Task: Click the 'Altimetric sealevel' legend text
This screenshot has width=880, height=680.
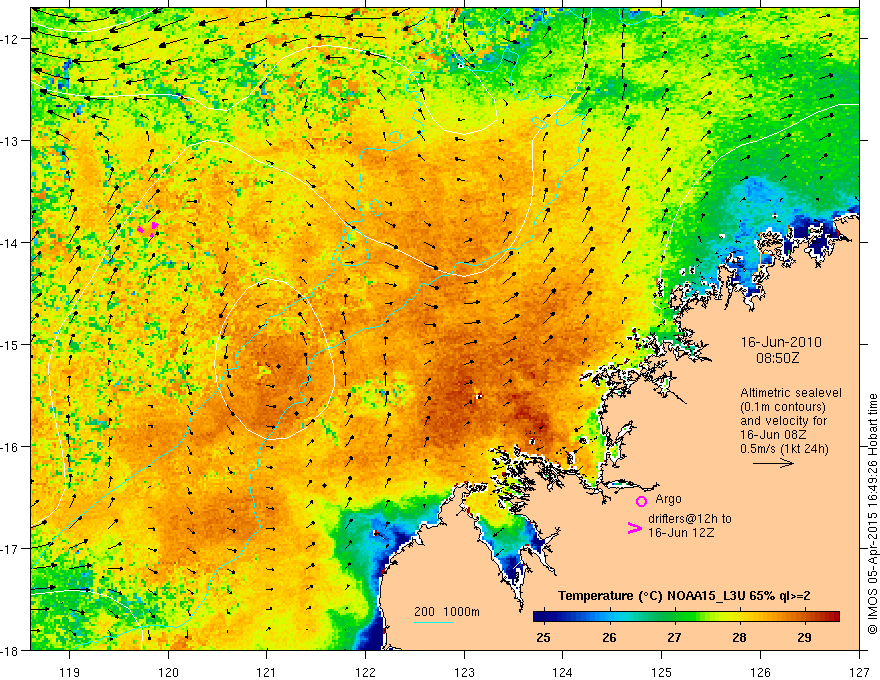Action: (x=790, y=393)
